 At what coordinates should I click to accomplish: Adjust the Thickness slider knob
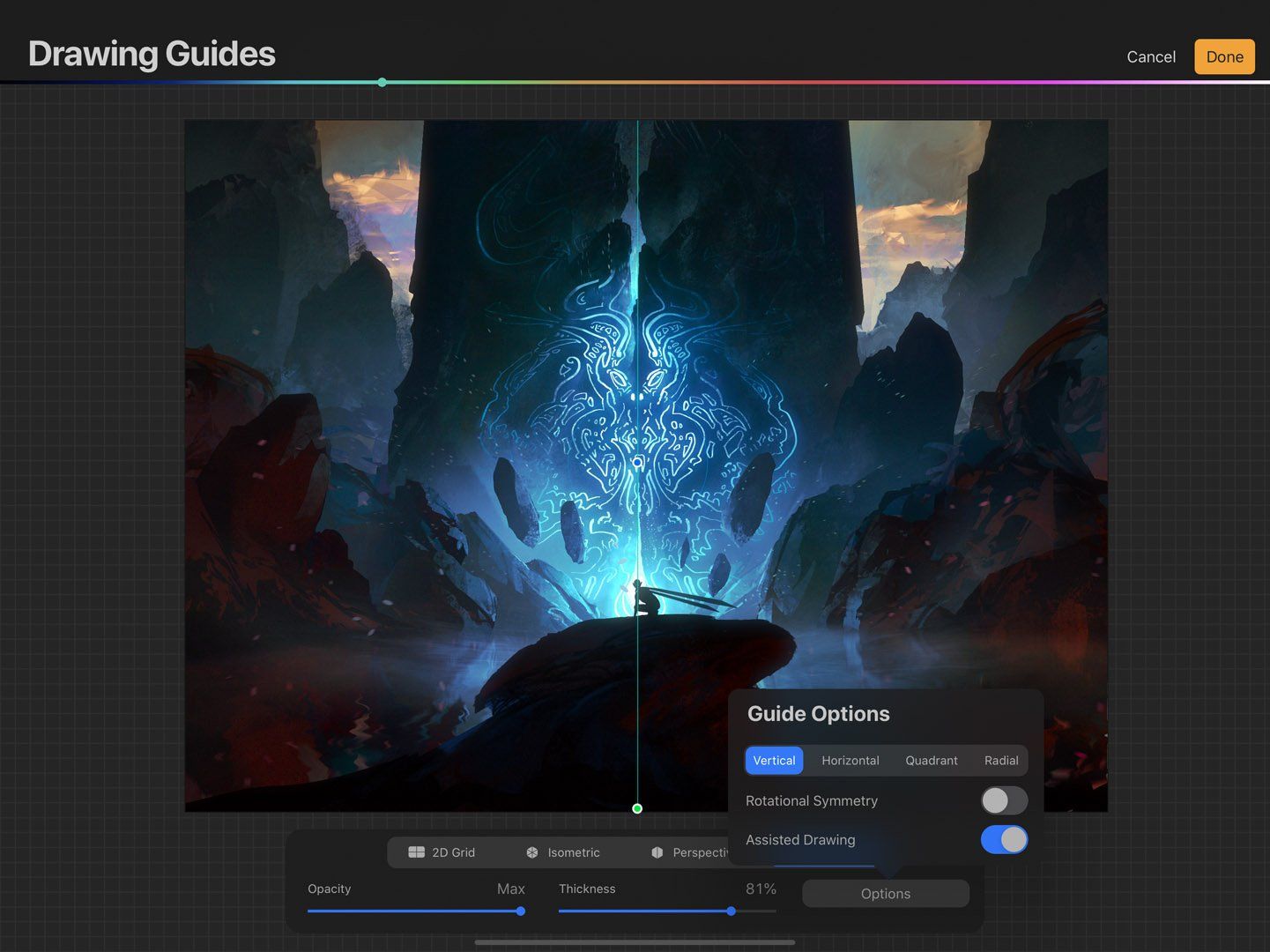pyautogui.click(x=731, y=911)
